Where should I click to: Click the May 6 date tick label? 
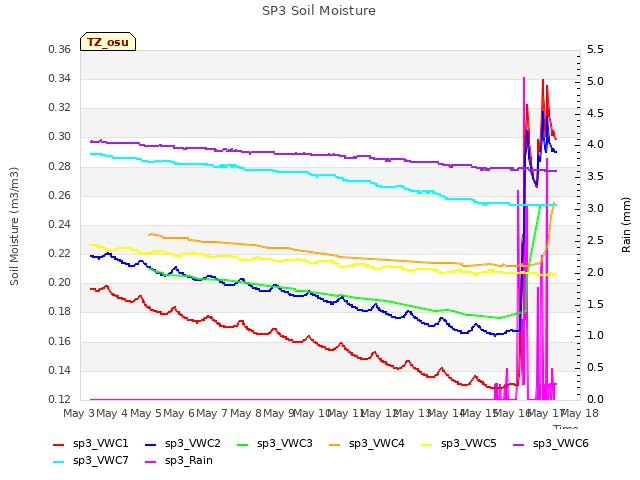tap(179, 413)
